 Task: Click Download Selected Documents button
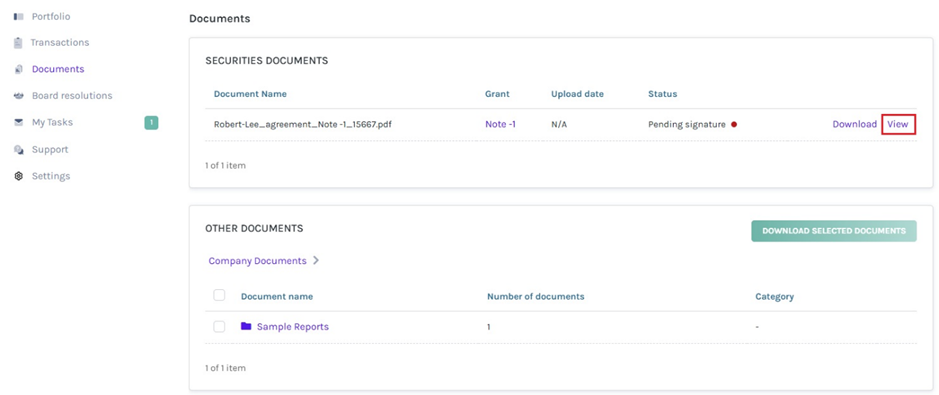[x=834, y=231]
